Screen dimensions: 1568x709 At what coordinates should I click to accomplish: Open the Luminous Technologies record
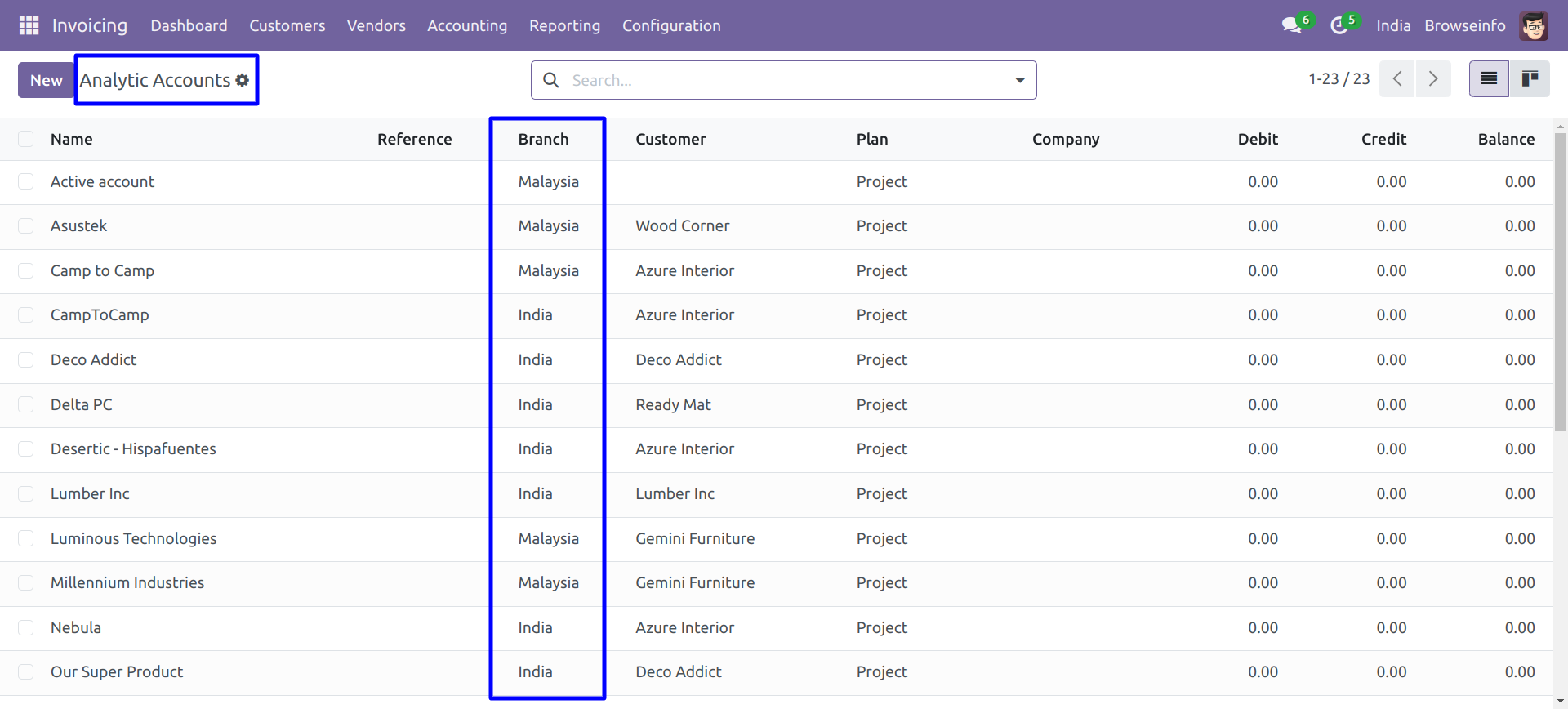133,538
